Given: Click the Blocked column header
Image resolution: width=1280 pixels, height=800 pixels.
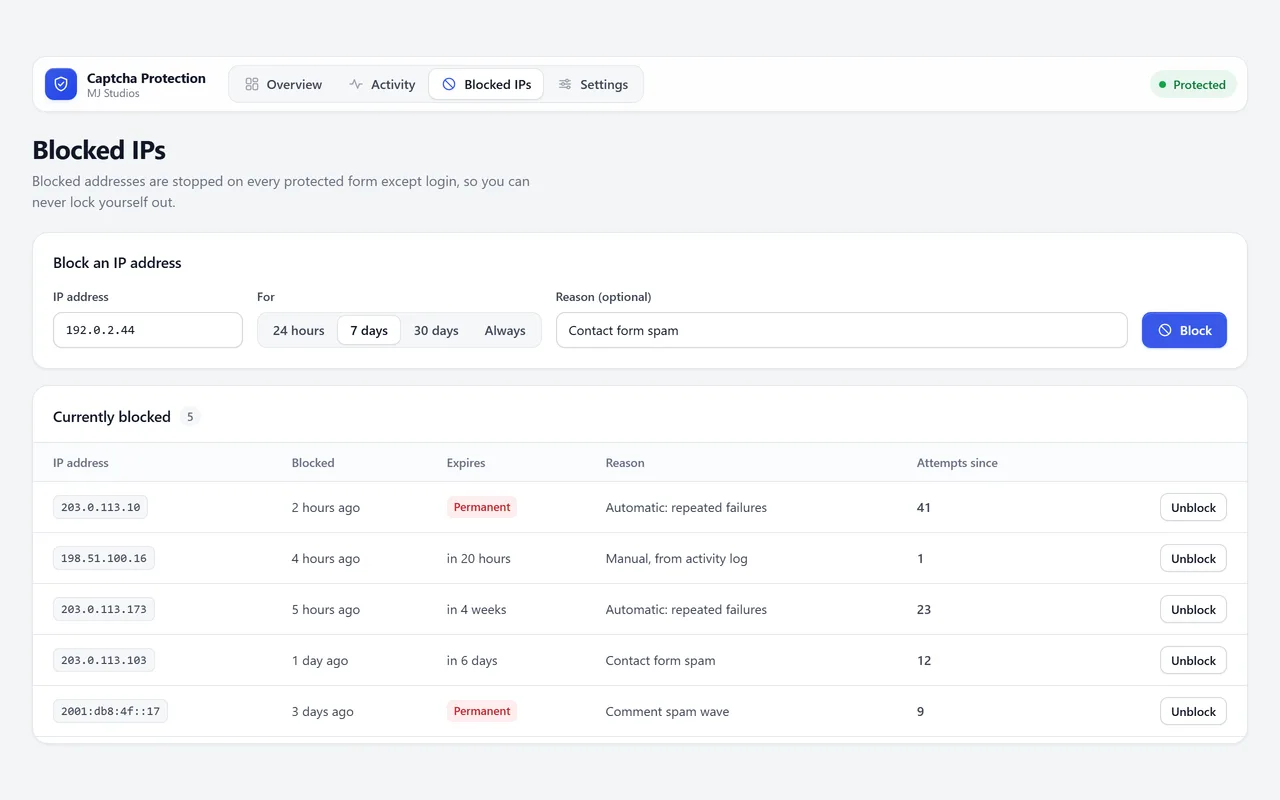Looking at the screenshot, I should (x=313, y=463).
